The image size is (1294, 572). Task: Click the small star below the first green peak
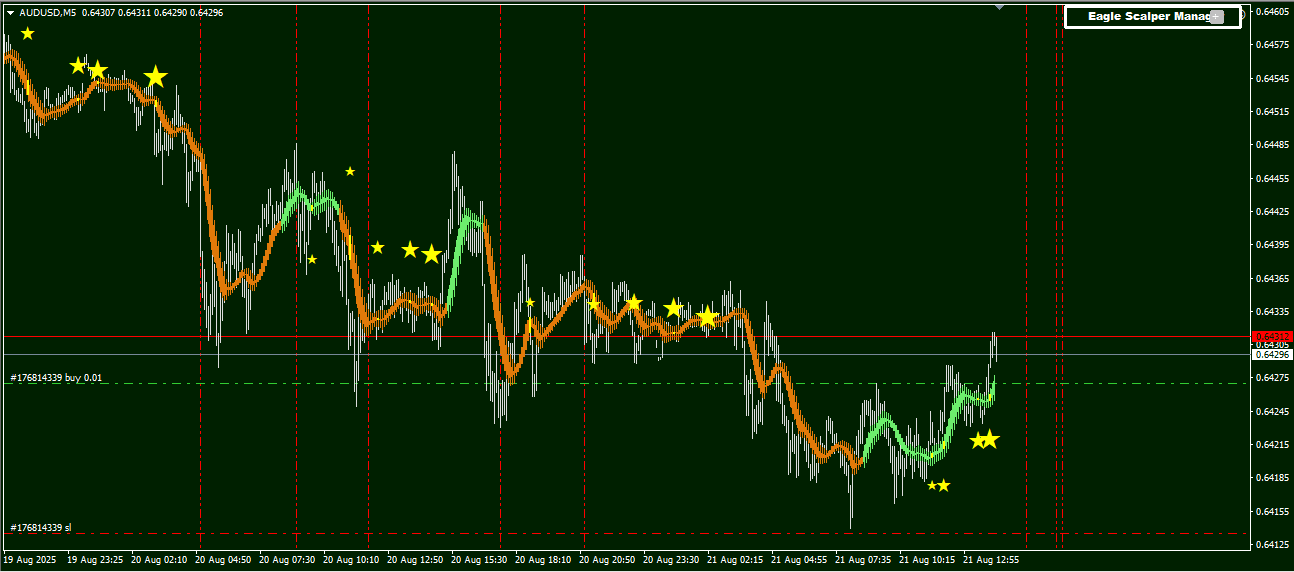(x=312, y=259)
